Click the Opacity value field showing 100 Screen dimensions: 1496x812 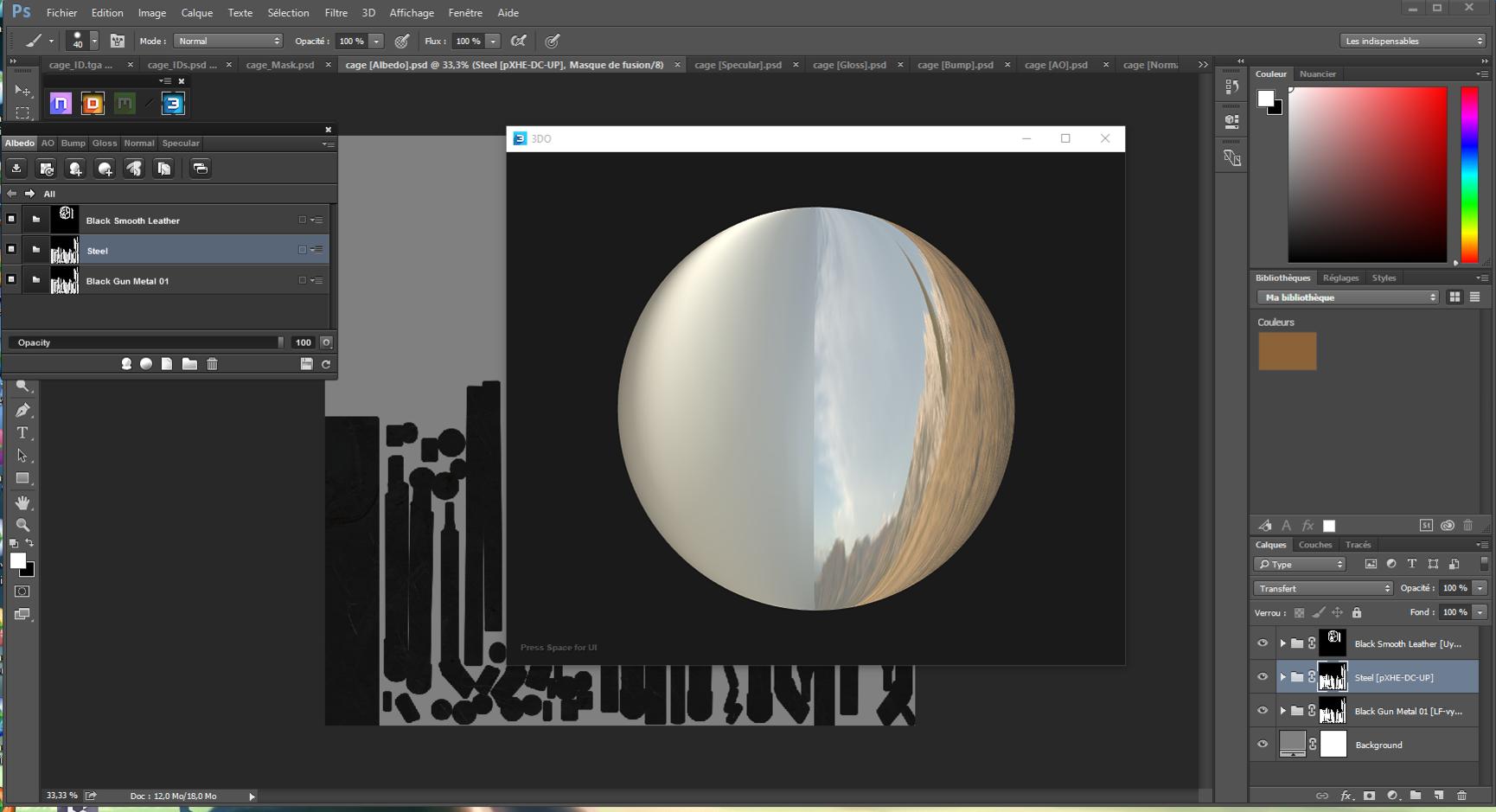(303, 342)
